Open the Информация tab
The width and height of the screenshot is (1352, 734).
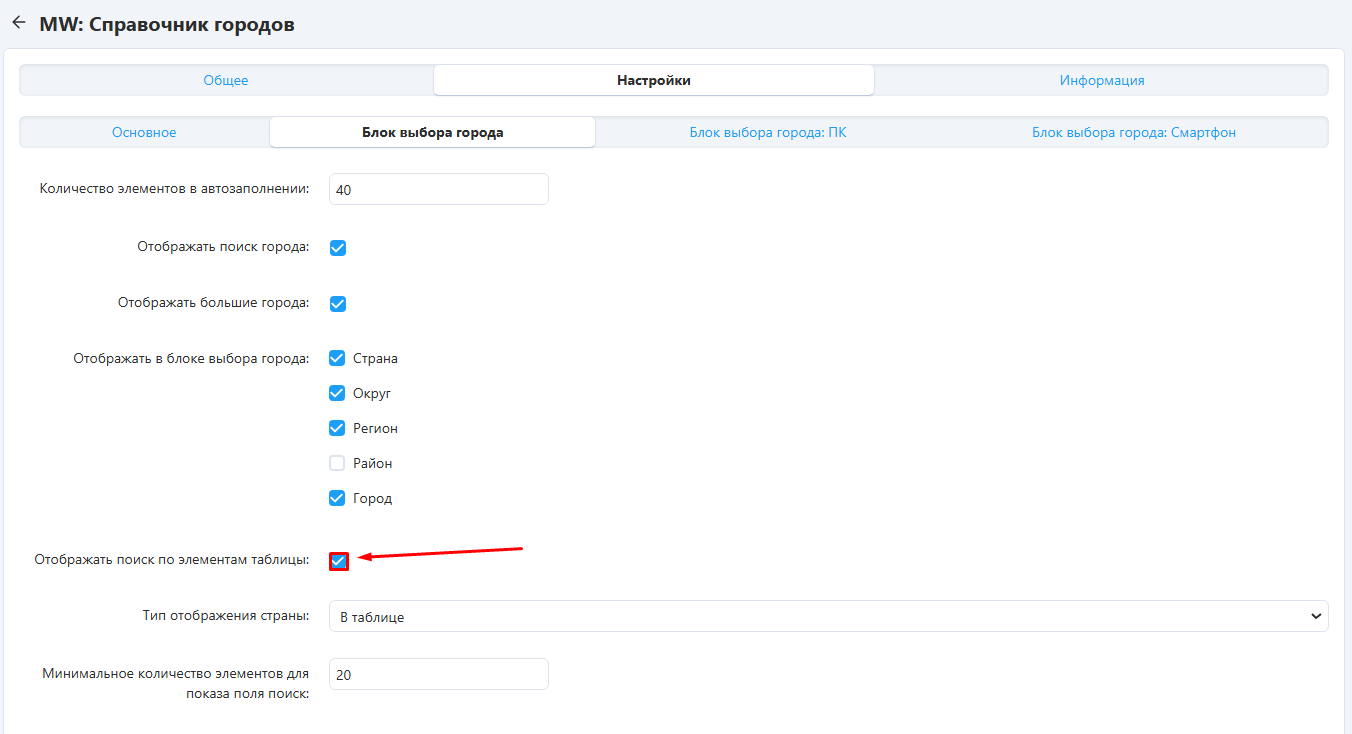(1101, 80)
